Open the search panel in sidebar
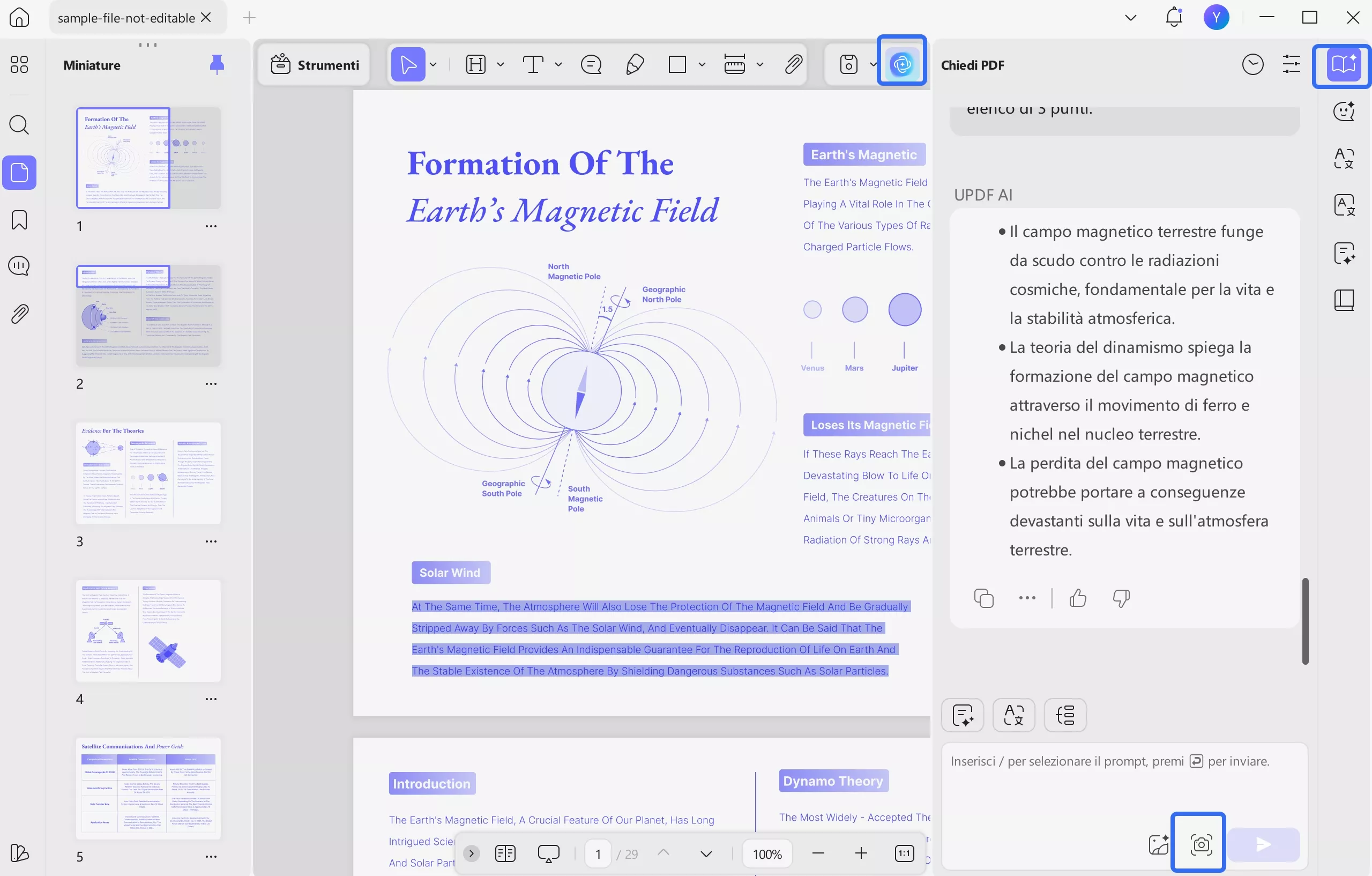This screenshot has height=876, width=1372. tap(19, 124)
